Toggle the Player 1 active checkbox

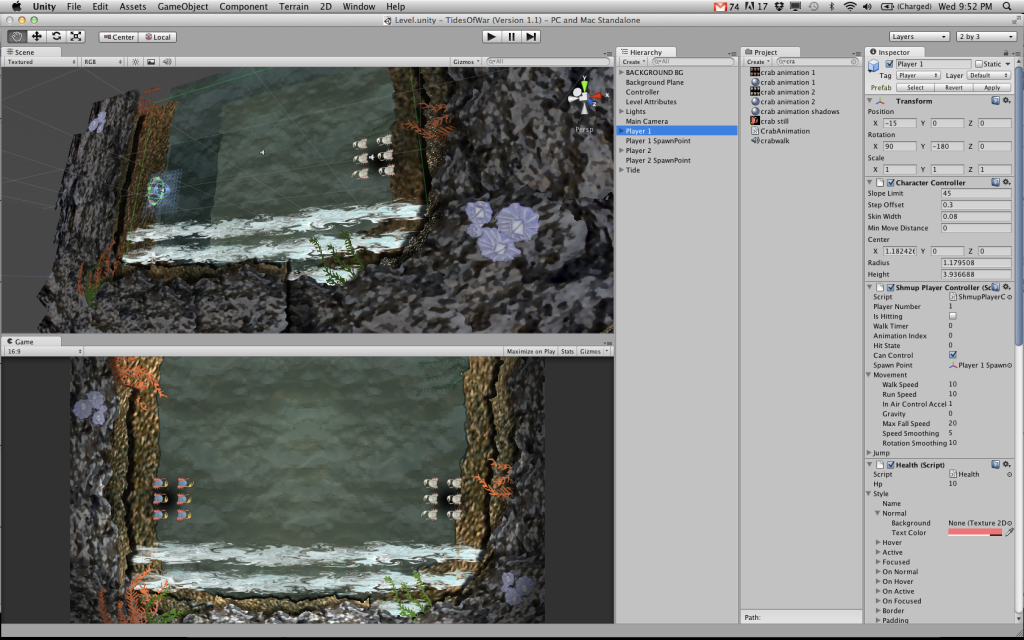pos(889,64)
